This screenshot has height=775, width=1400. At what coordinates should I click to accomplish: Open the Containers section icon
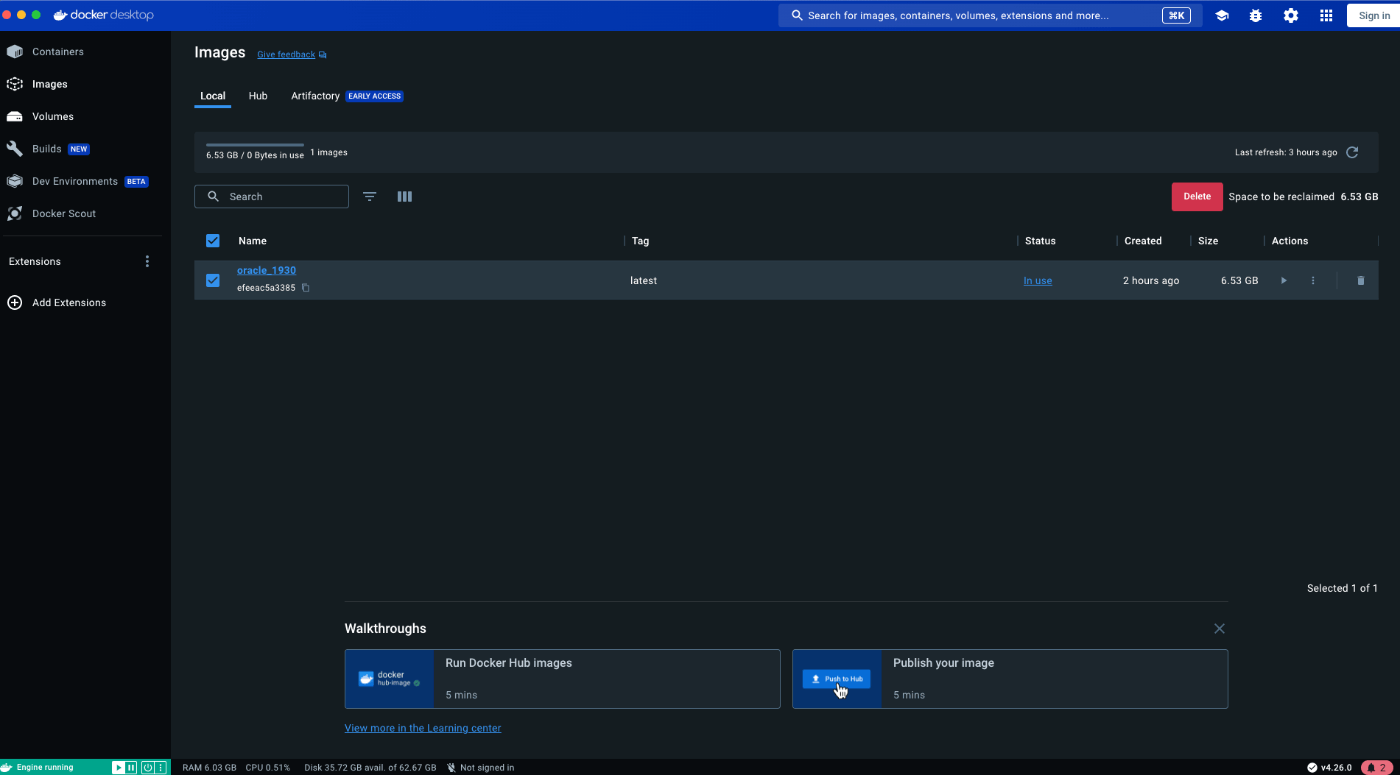pos(15,52)
